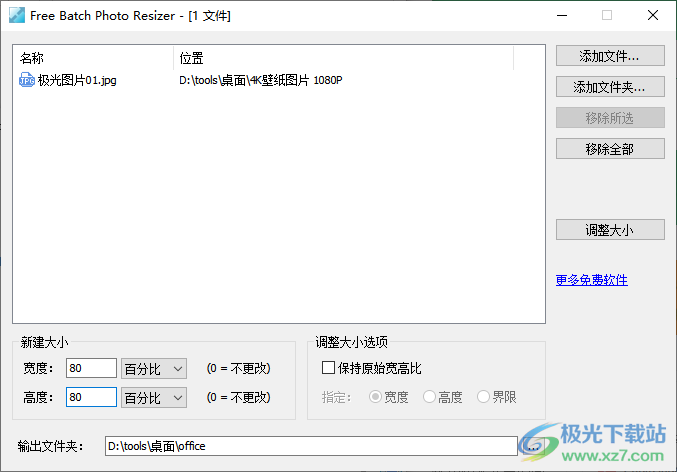Screen dimensions: 677x472
Task: Click the 添加文件... button
Action: pos(610,56)
